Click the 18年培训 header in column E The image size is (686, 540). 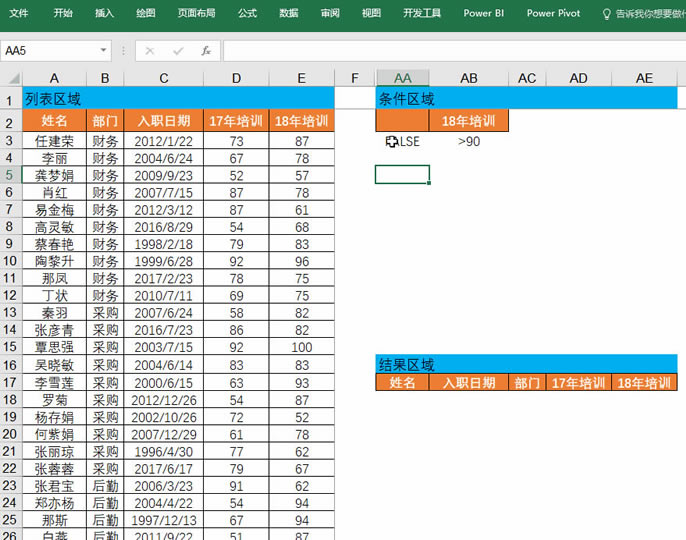click(301, 120)
